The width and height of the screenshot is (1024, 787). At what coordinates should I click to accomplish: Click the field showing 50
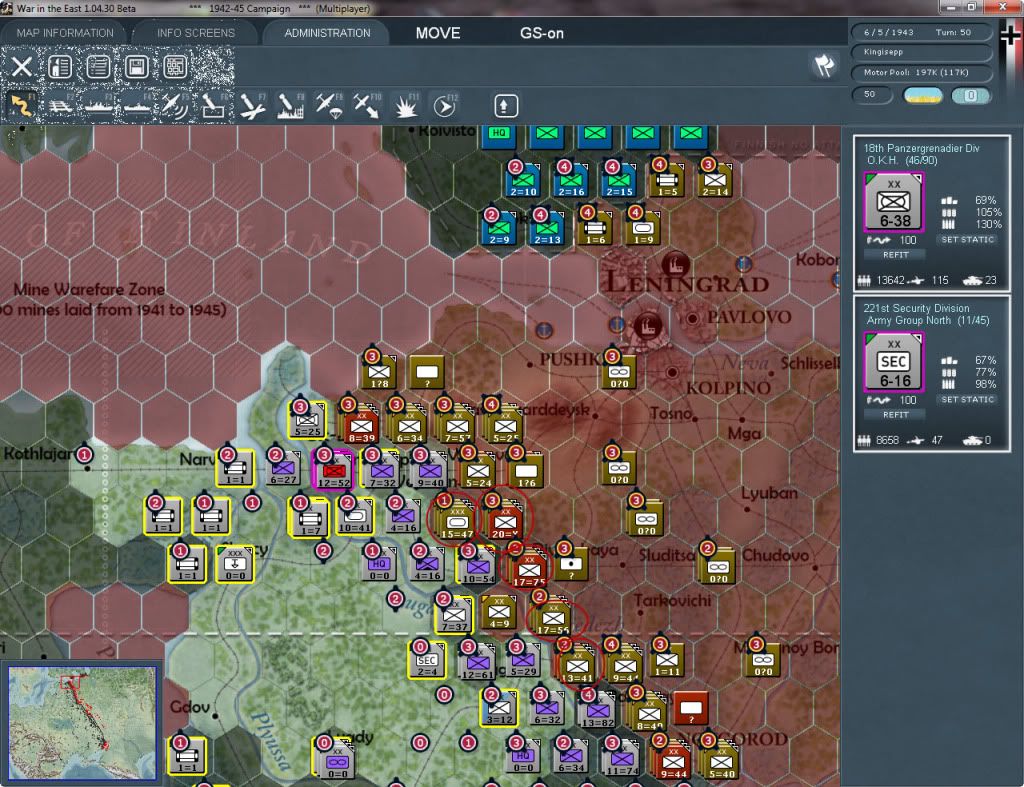pyautogui.click(x=872, y=95)
